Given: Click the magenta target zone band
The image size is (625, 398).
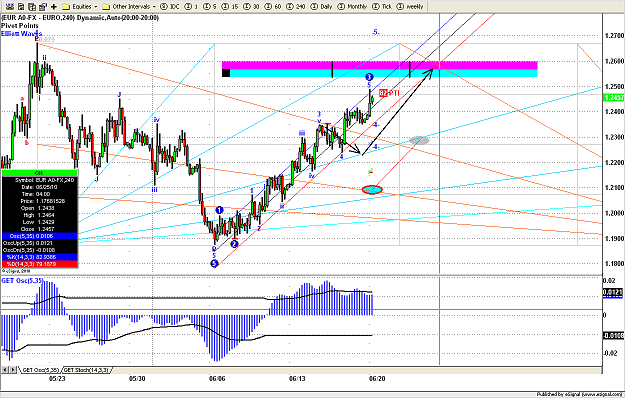Looking at the screenshot, I should click(379, 65).
